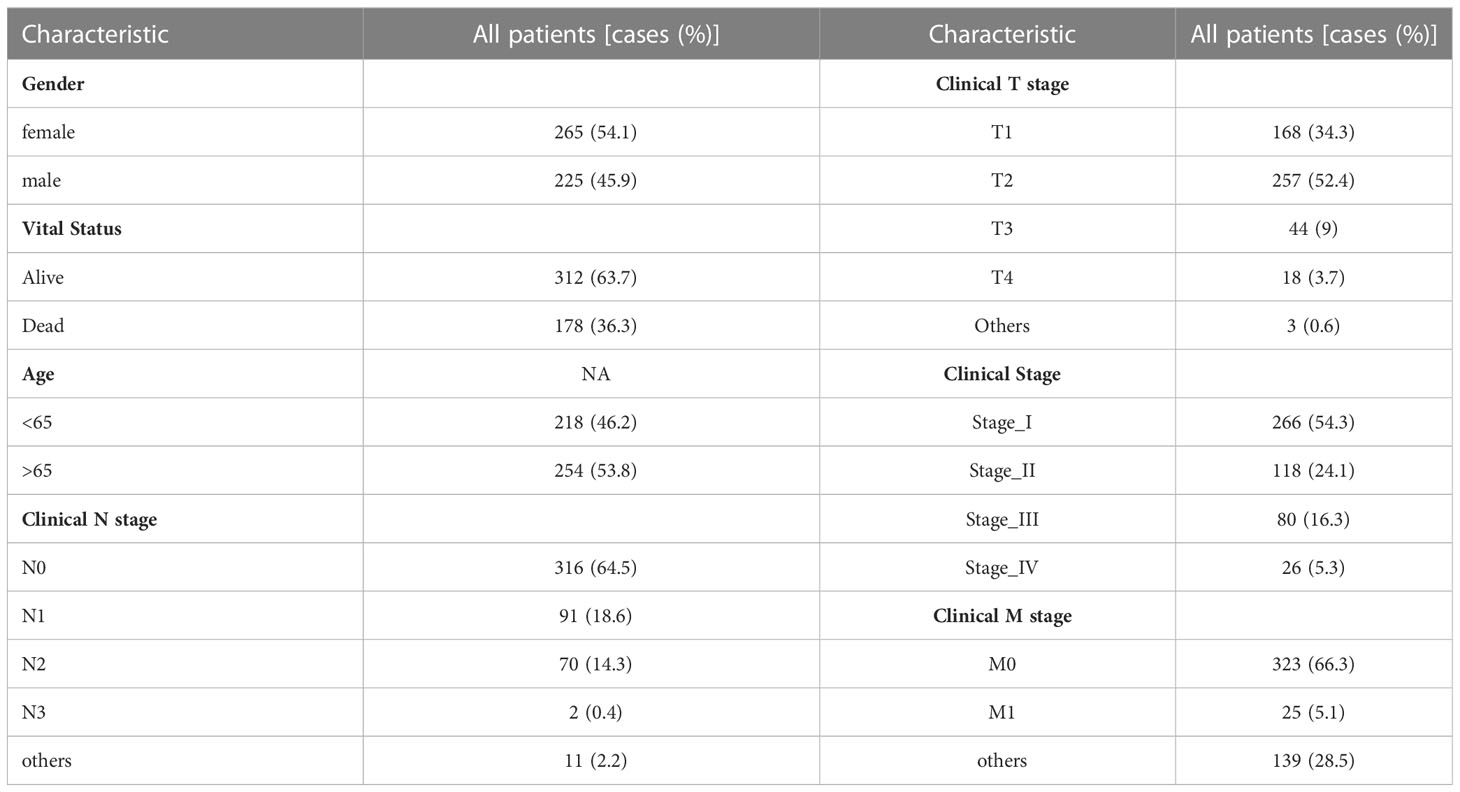The height and width of the screenshot is (792, 1460).
Task: Click the Clinical T stage heading
Action: pyautogui.click(x=1002, y=84)
